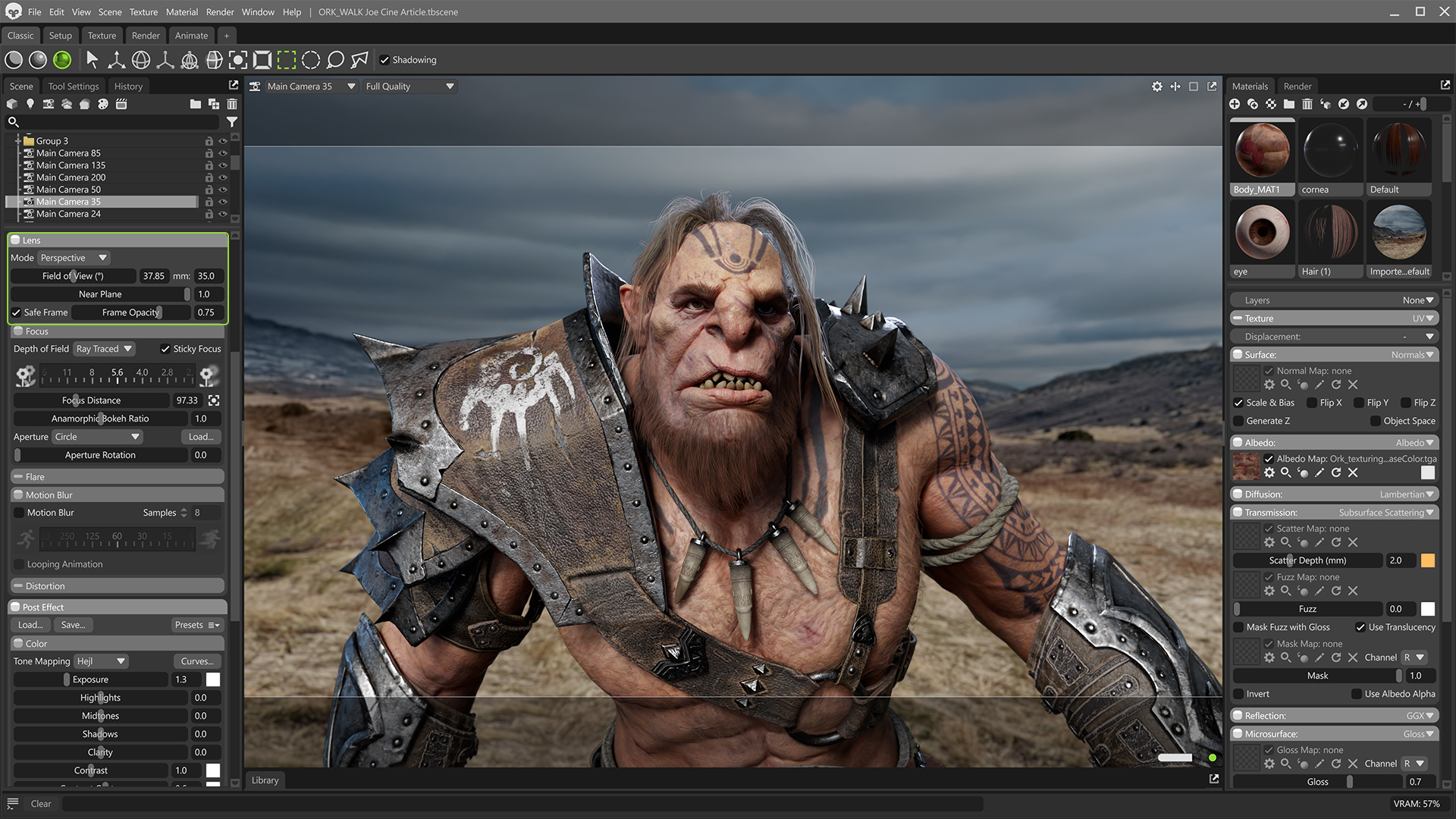The height and width of the screenshot is (819, 1456).
Task: Click the post effect Save... button
Action: [73, 625]
